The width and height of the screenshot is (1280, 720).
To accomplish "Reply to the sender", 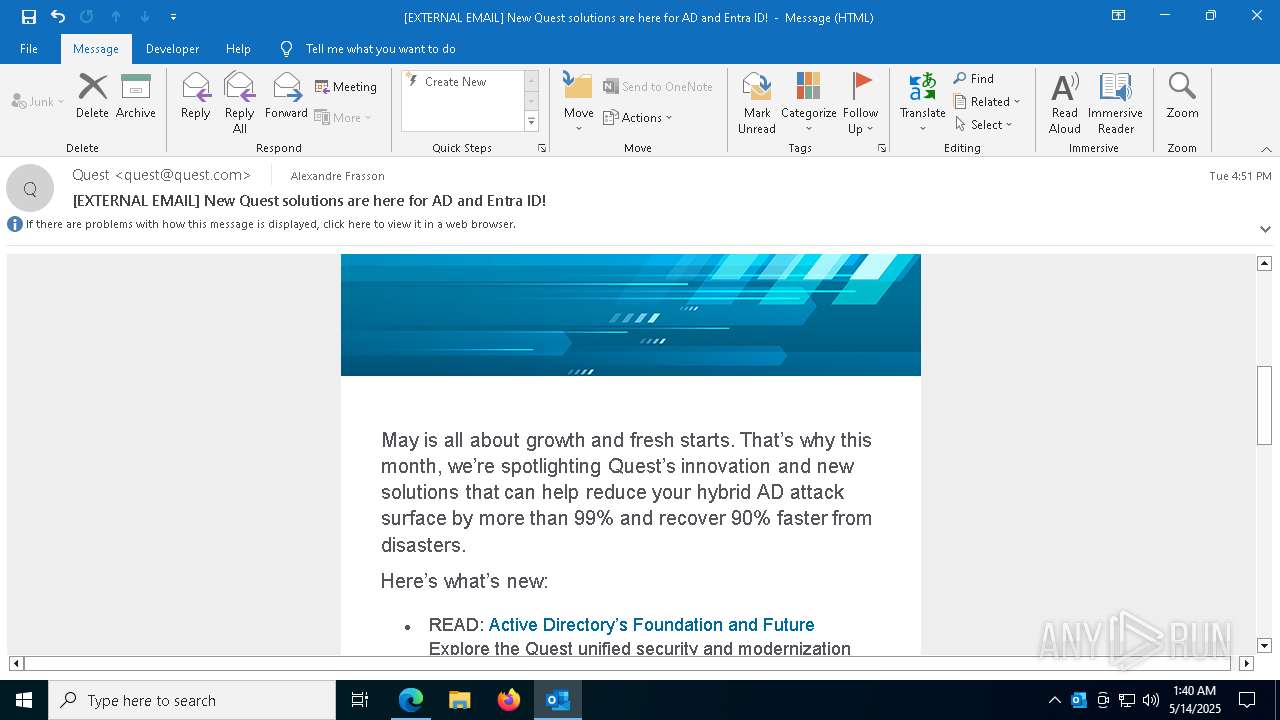I will point(196,96).
